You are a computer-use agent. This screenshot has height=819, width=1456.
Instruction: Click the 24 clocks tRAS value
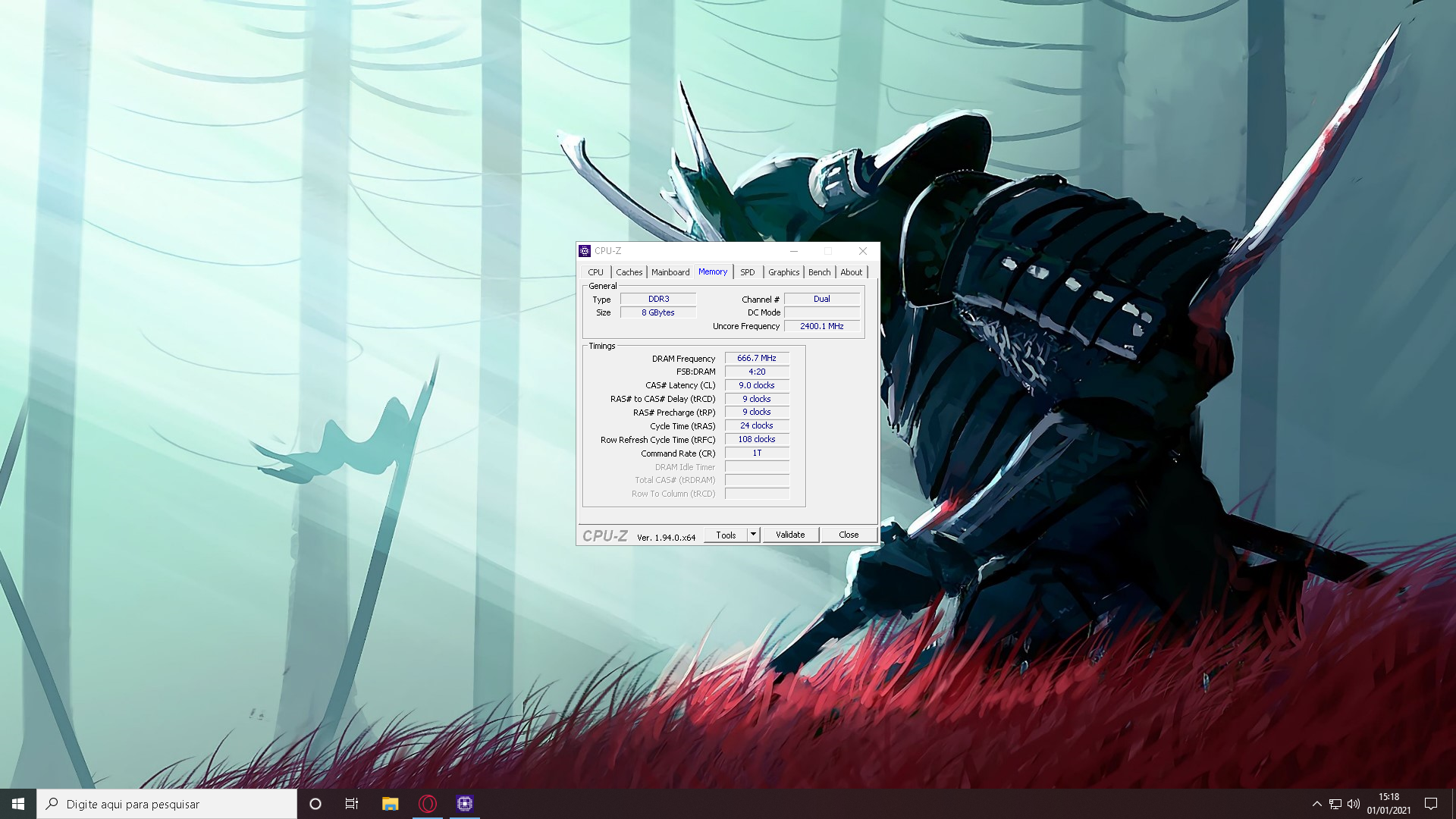pos(757,425)
